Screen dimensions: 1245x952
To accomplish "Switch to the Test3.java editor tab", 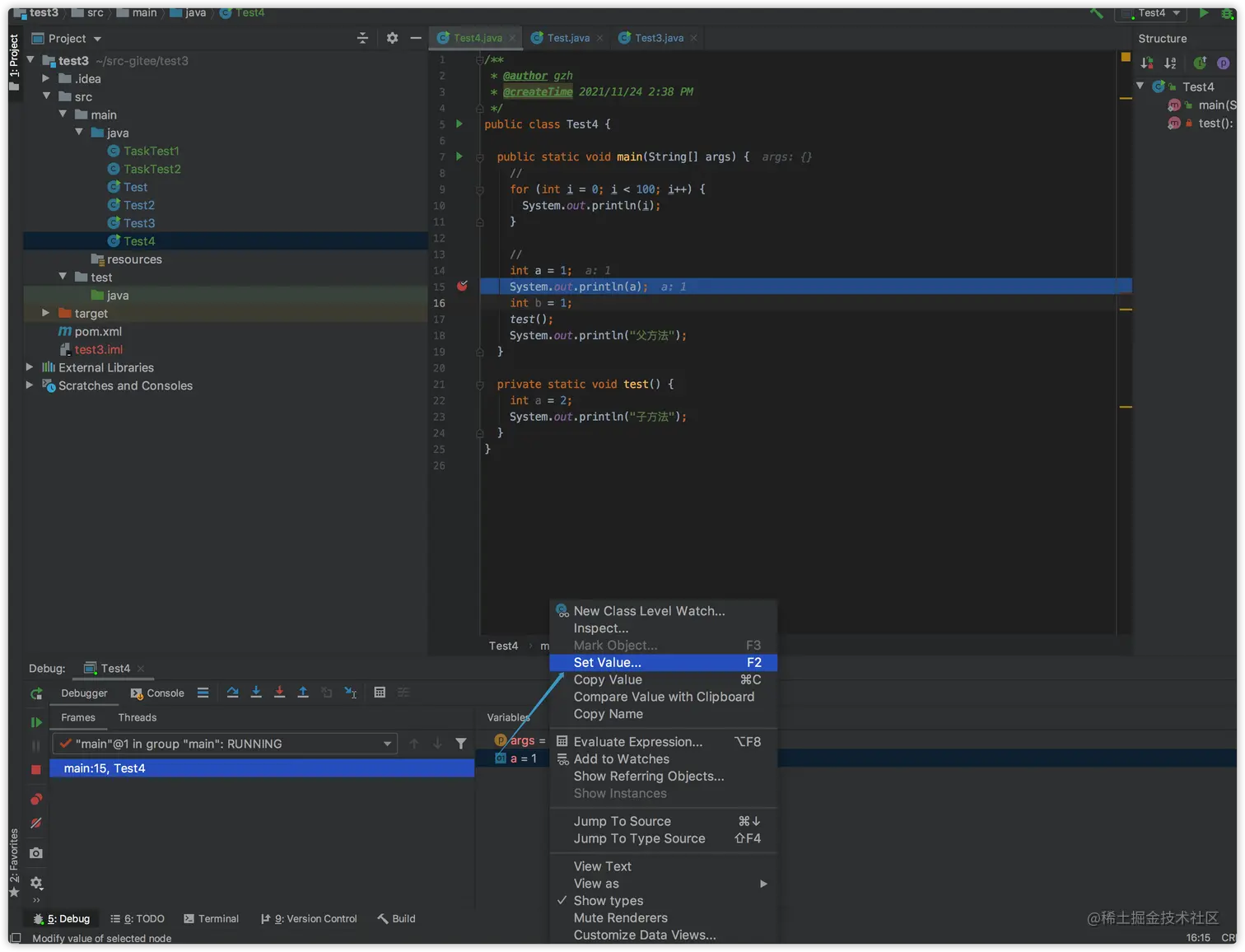I will (658, 38).
